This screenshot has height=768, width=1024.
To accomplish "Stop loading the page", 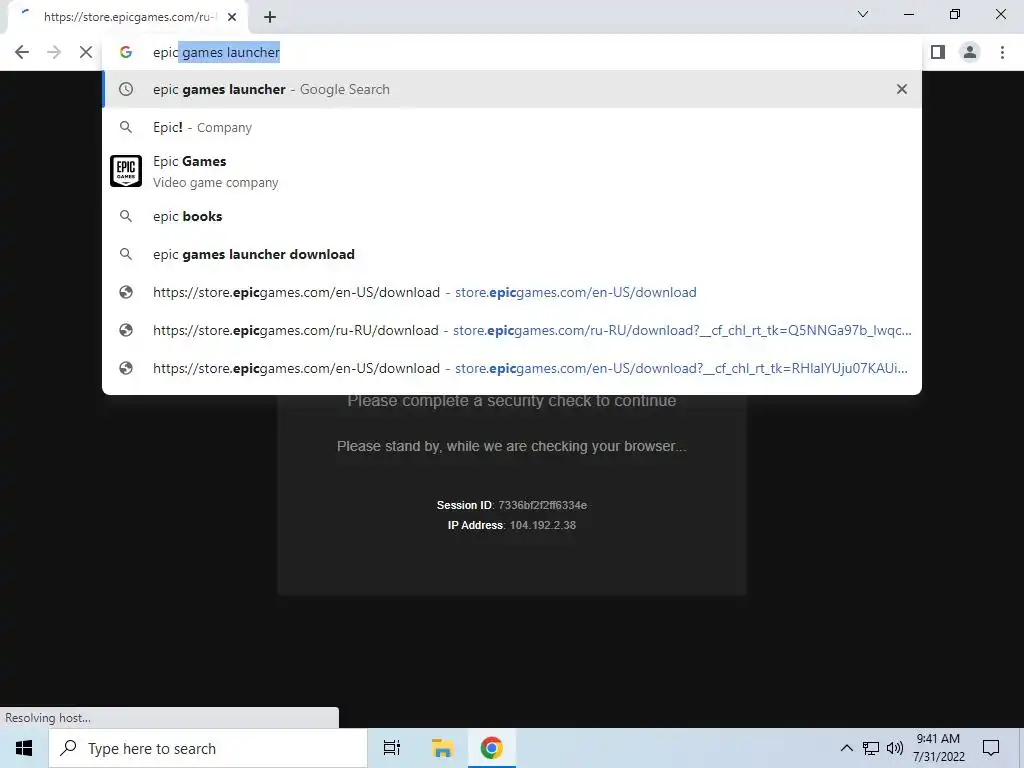I will [x=86, y=52].
